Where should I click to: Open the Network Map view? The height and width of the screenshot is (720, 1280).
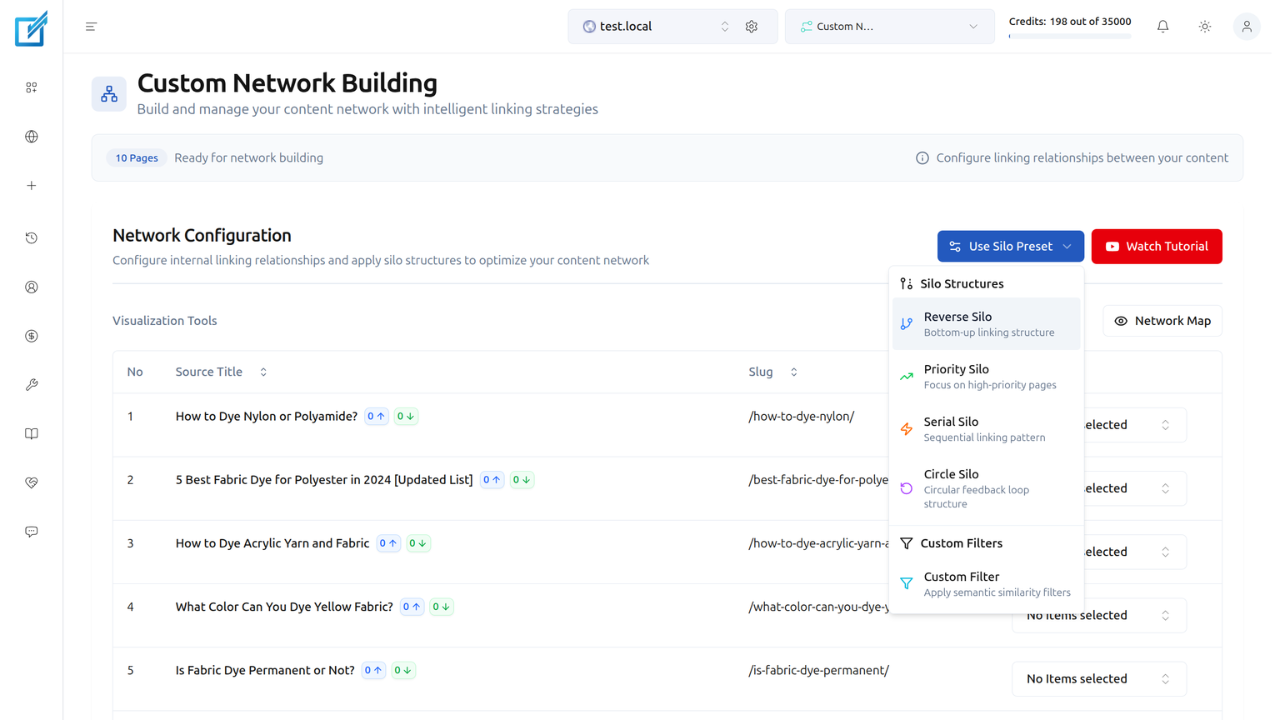tap(1162, 320)
